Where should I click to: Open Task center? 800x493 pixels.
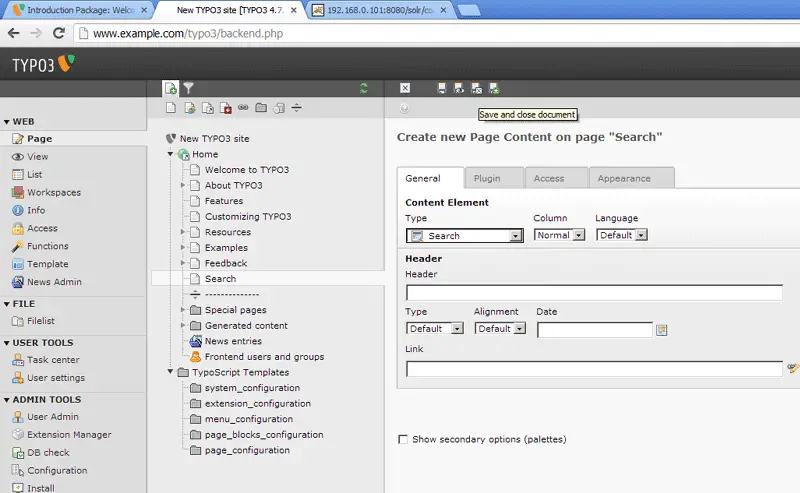pos(53,360)
